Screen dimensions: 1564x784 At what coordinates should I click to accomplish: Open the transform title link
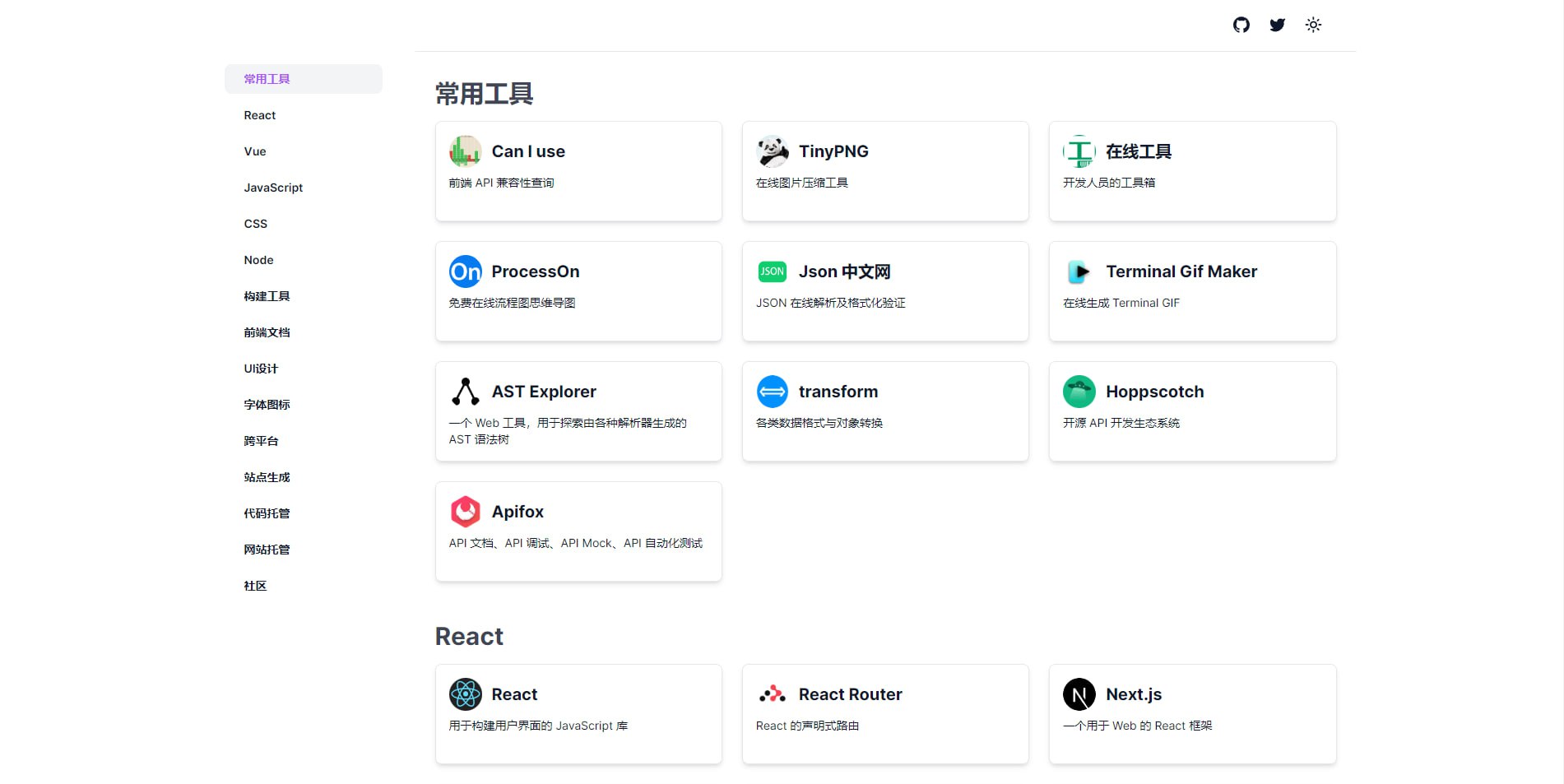click(x=838, y=392)
